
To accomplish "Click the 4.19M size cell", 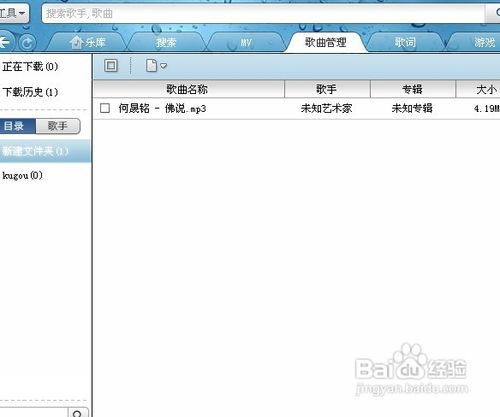I will click(x=487, y=108).
